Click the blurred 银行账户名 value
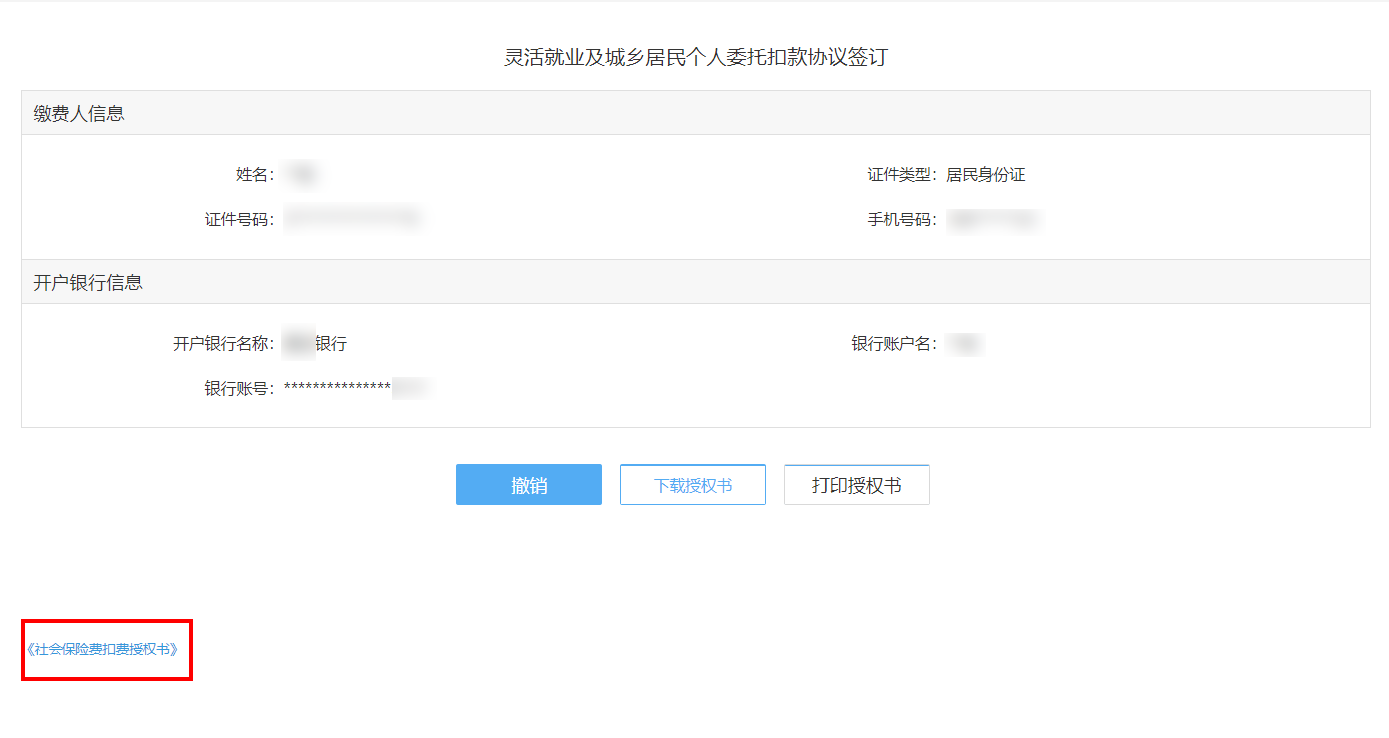The image size is (1389, 738). (x=965, y=344)
